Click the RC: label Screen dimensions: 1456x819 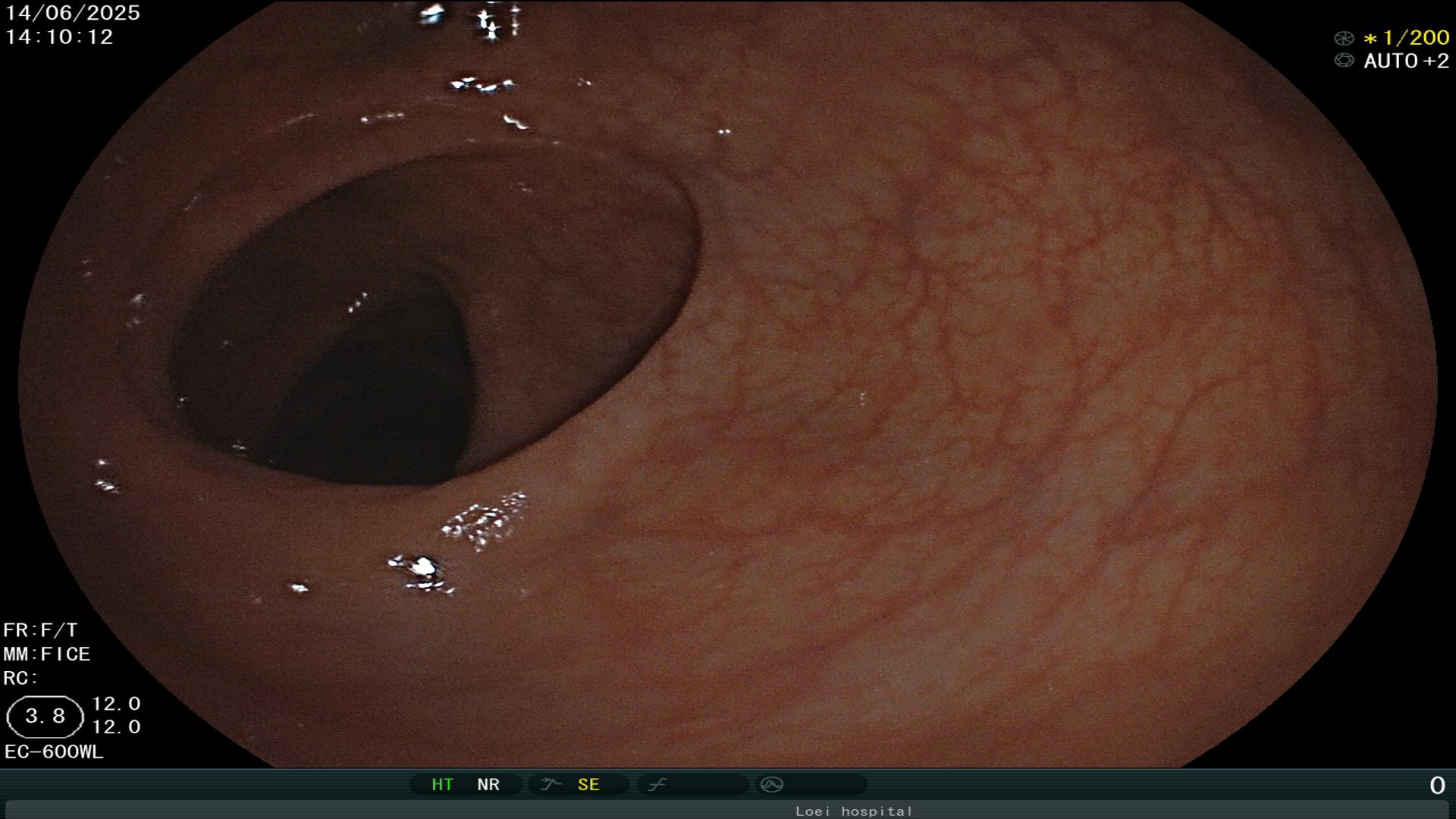point(20,678)
